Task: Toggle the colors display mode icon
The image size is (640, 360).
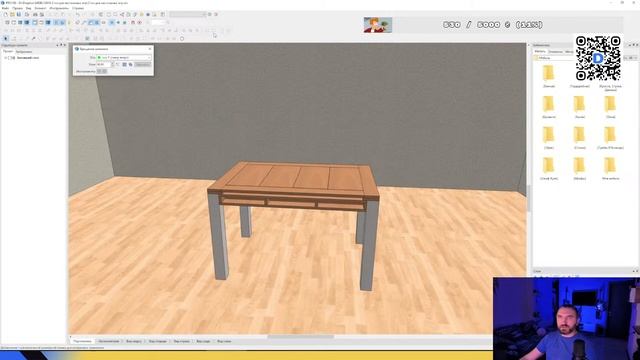Action: coord(20,22)
